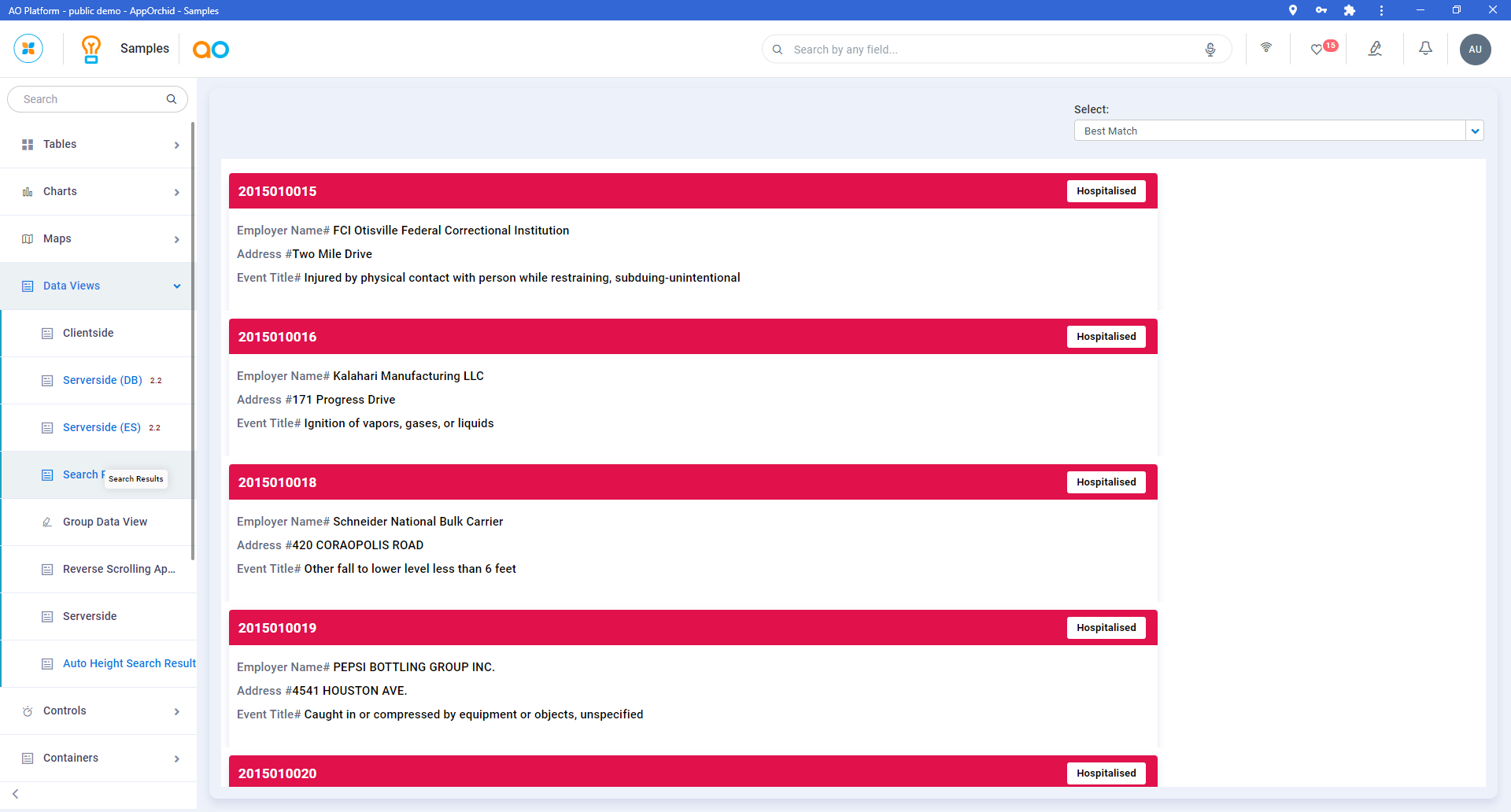Open favorites heart icon with 15 badge
Image resolution: width=1511 pixels, height=812 pixels.
(1317, 50)
